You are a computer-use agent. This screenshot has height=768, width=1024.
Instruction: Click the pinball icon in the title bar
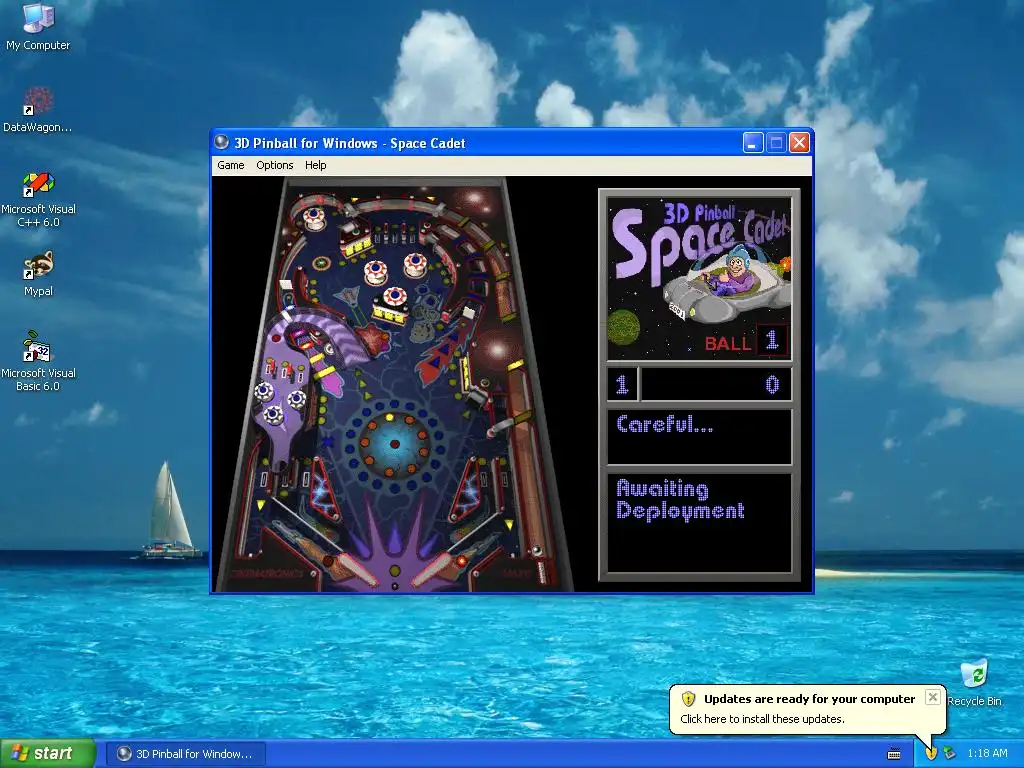tap(222, 142)
